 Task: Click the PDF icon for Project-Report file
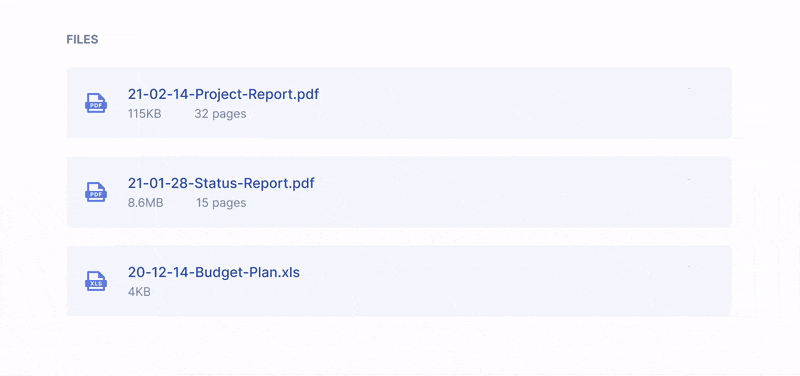[x=96, y=103]
